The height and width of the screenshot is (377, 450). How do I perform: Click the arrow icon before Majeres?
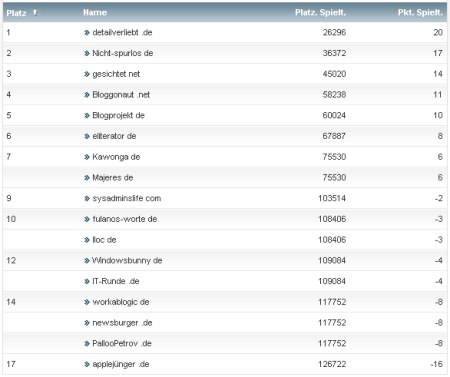(87, 178)
